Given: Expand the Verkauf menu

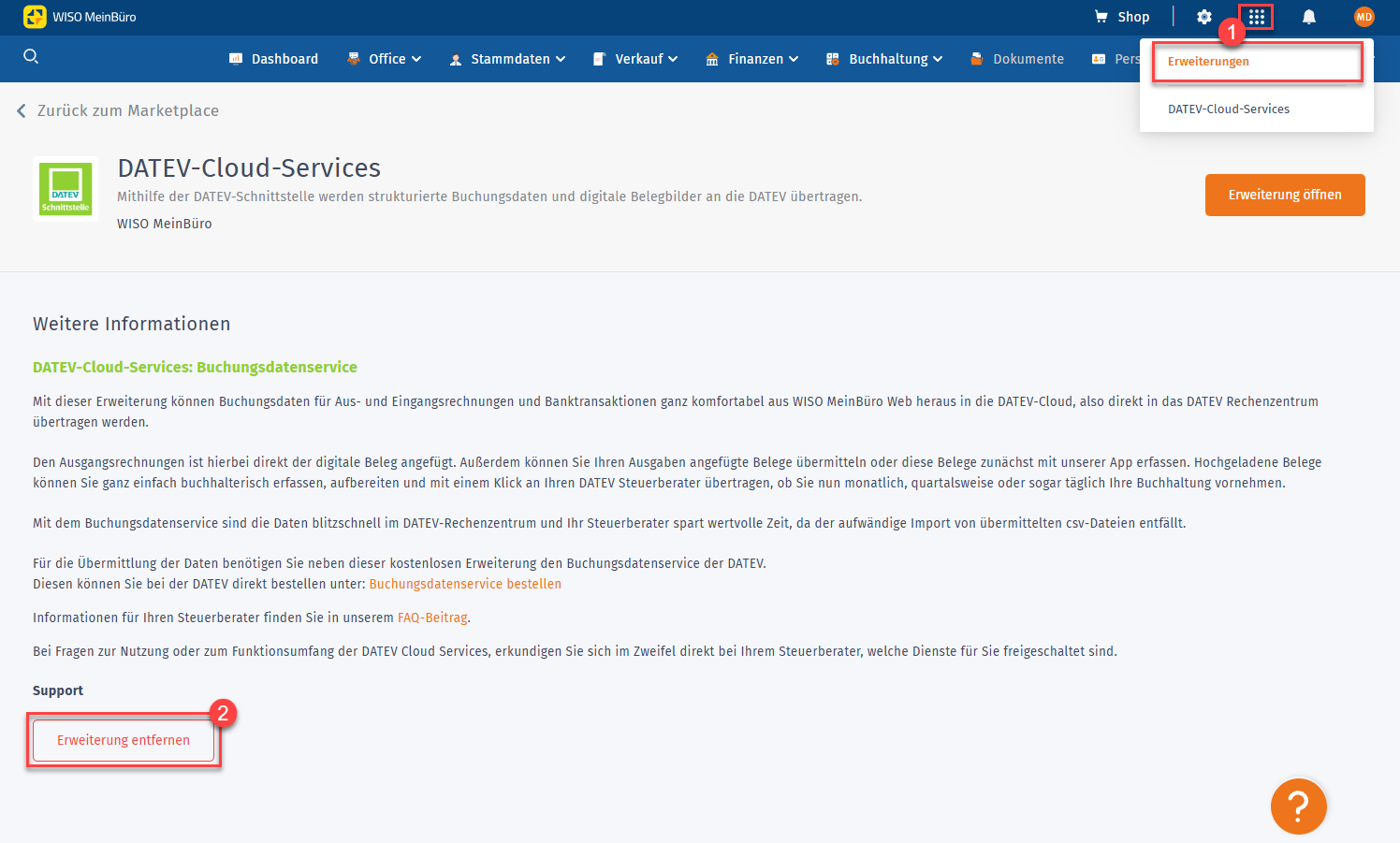Looking at the screenshot, I should [635, 59].
